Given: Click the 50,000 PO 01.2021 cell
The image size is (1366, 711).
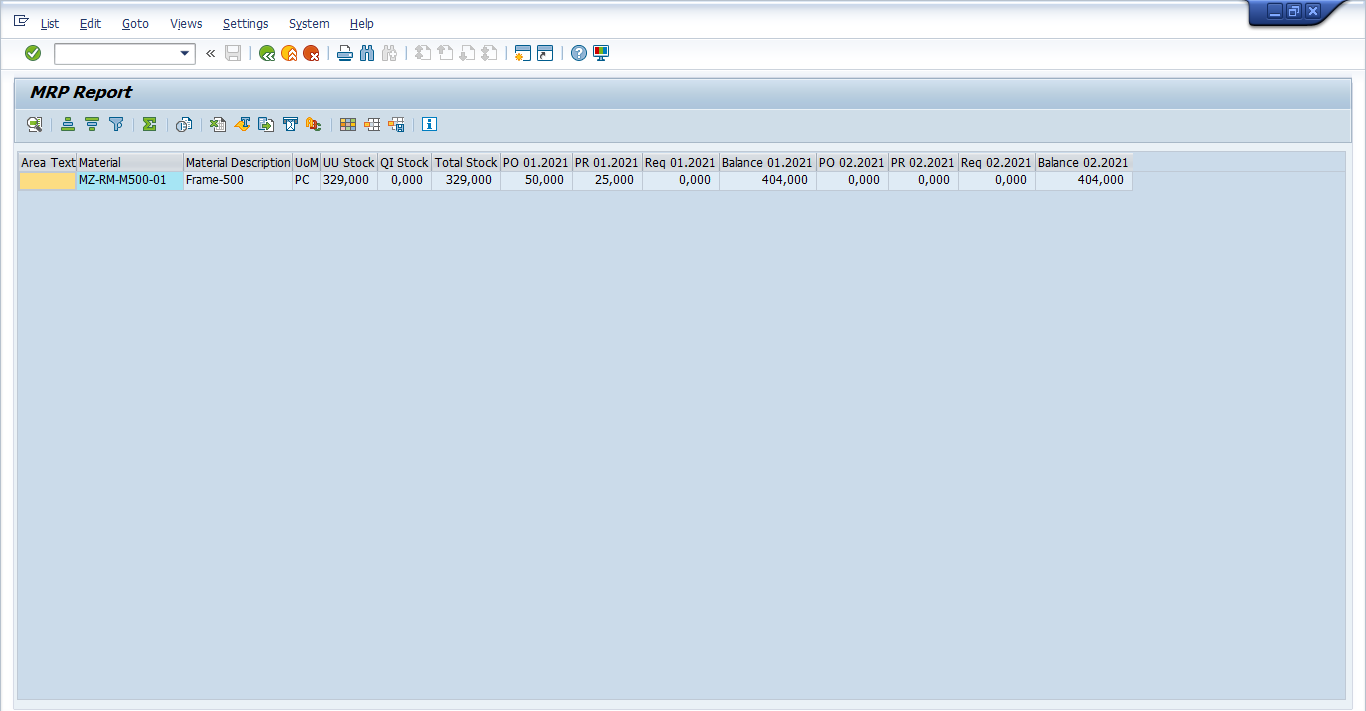Looking at the screenshot, I should [x=537, y=180].
